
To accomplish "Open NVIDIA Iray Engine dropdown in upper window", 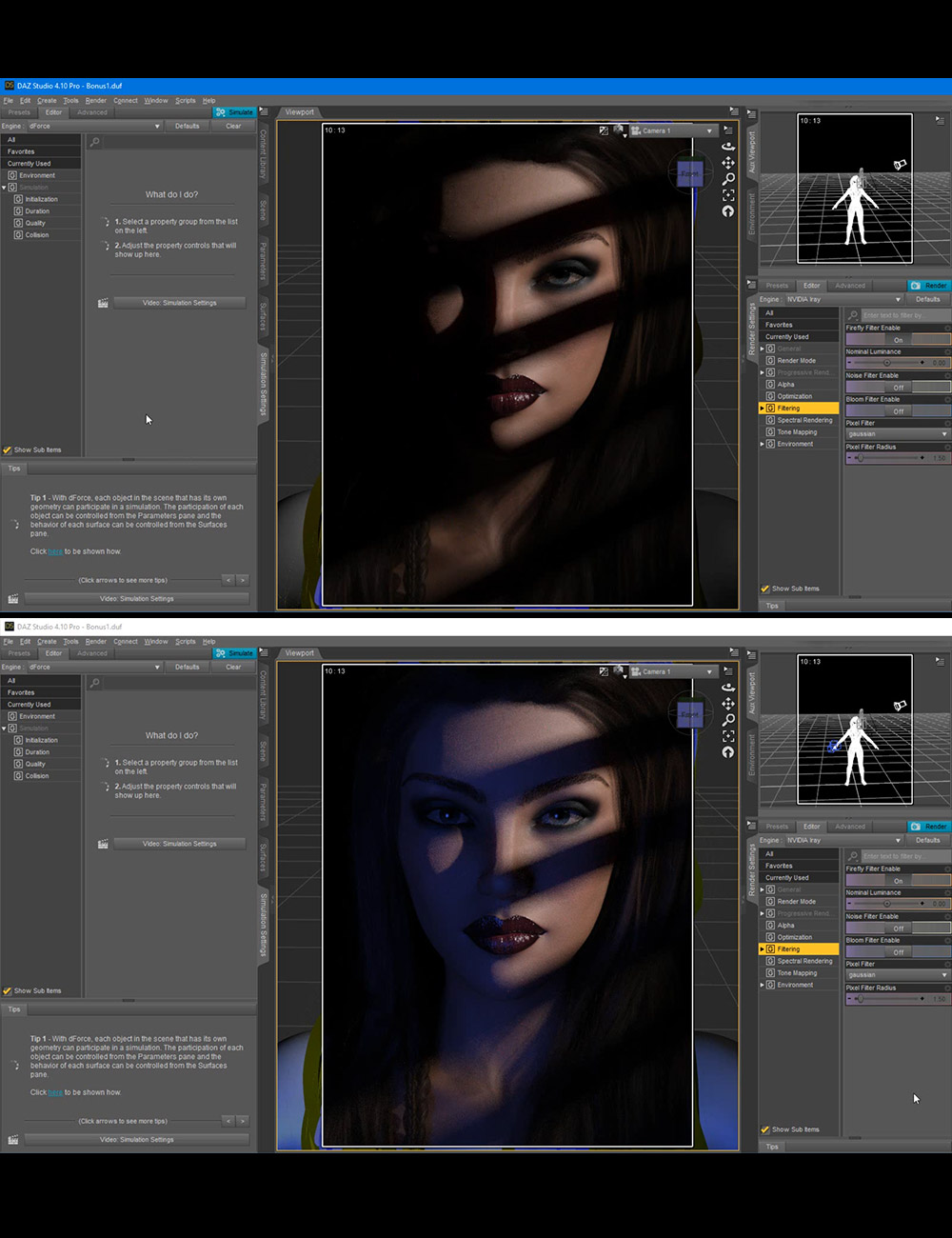I will [x=843, y=299].
